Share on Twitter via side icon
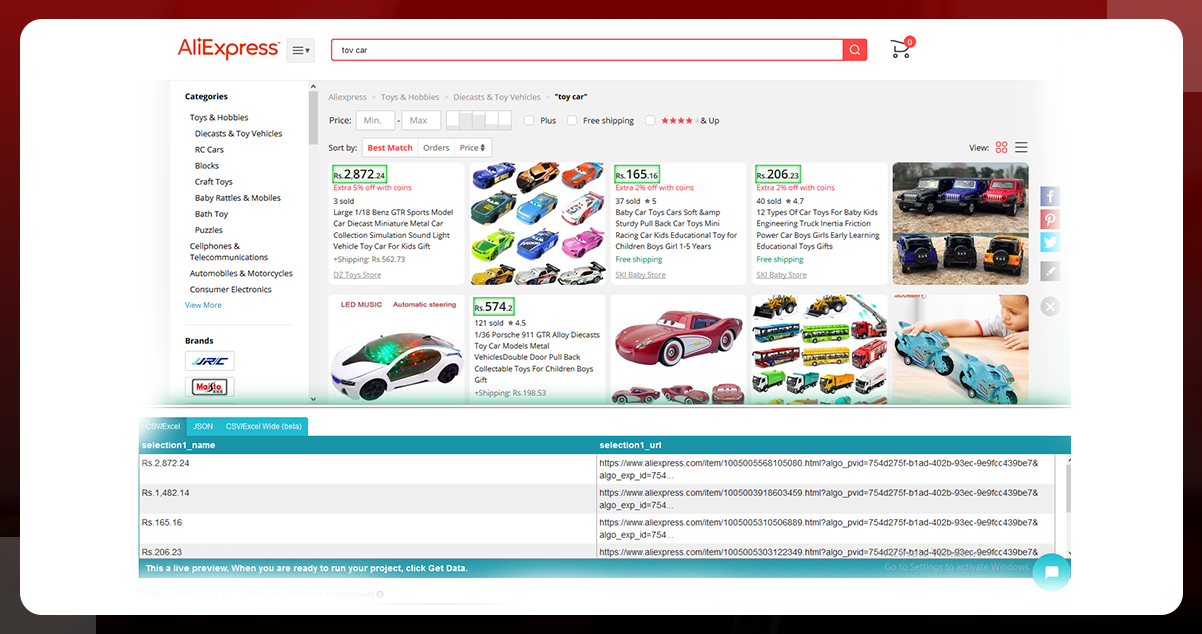This screenshot has height=634, width=1202. coord(1050,243)
